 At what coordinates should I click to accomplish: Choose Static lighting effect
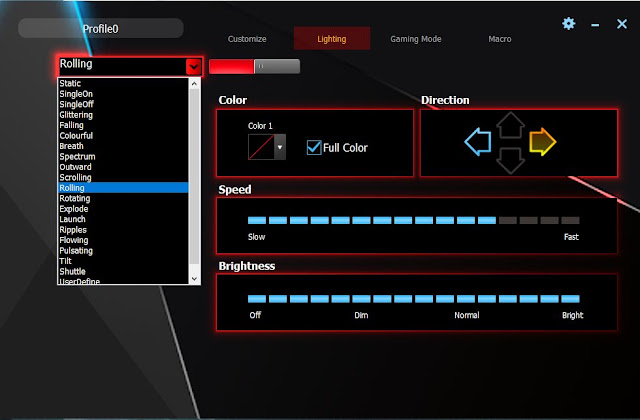[123, 83]
